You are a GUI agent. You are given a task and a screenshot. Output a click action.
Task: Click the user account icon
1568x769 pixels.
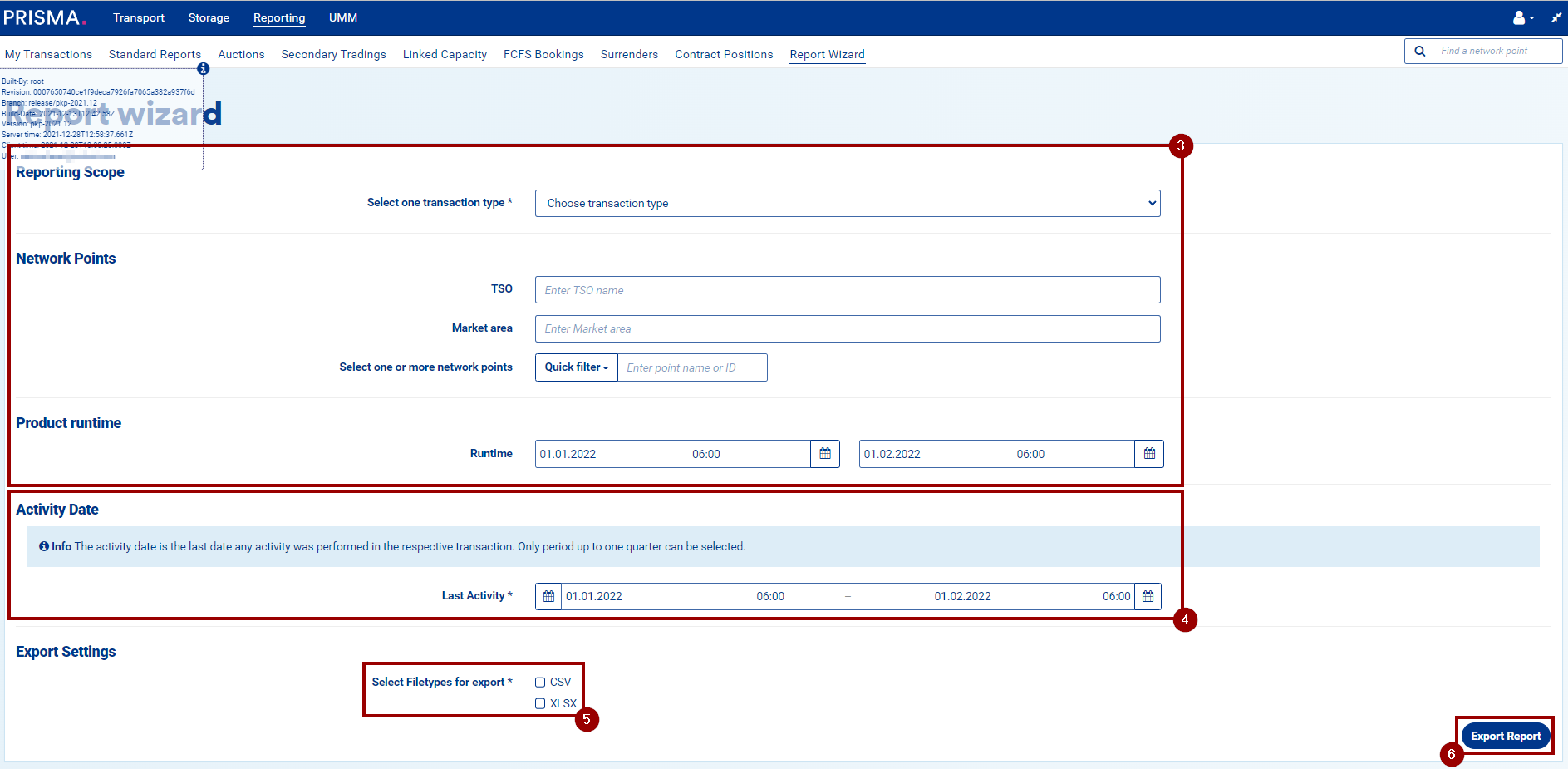pos(1520,17)
